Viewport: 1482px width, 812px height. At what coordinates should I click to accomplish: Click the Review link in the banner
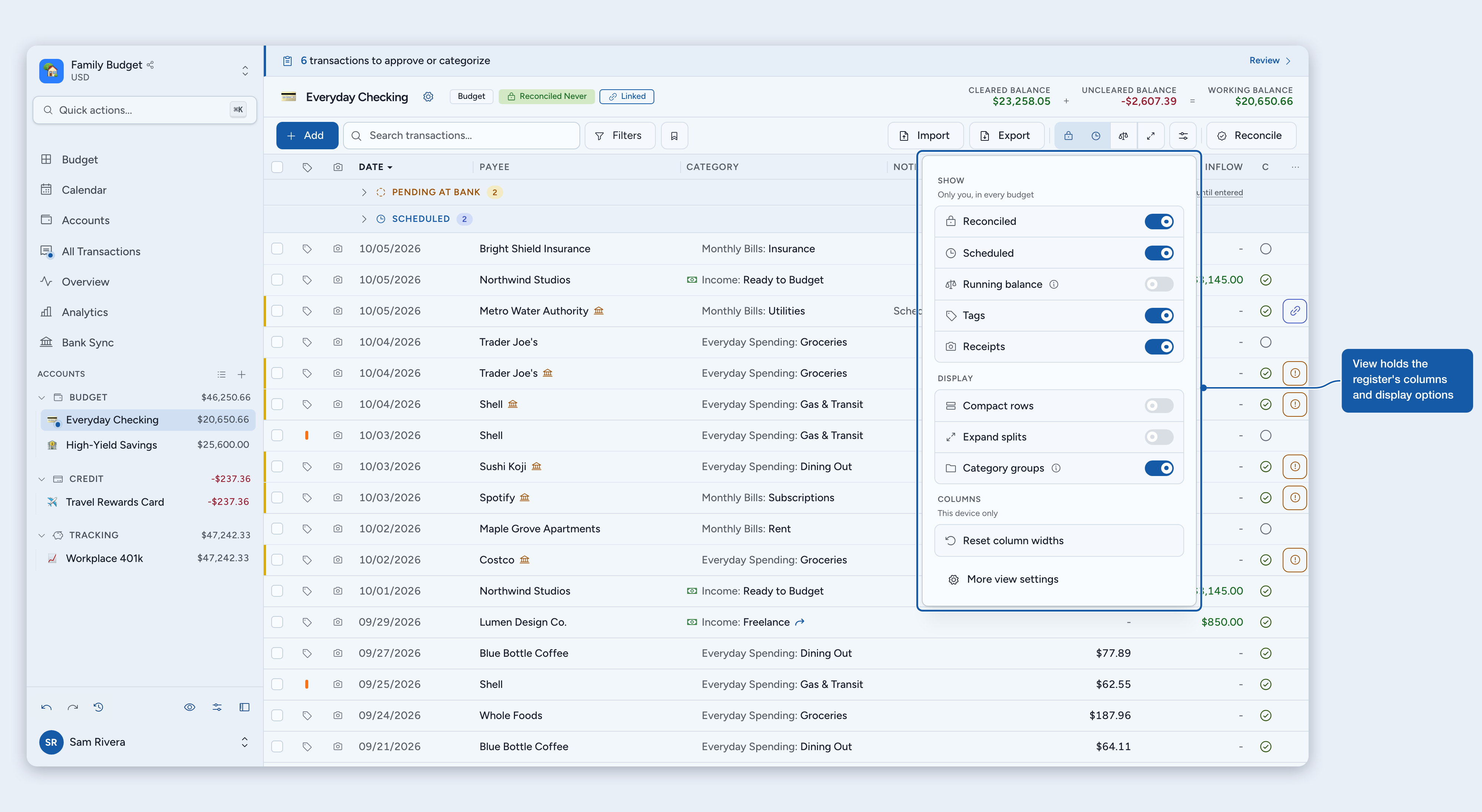(x=1270, y=61)
